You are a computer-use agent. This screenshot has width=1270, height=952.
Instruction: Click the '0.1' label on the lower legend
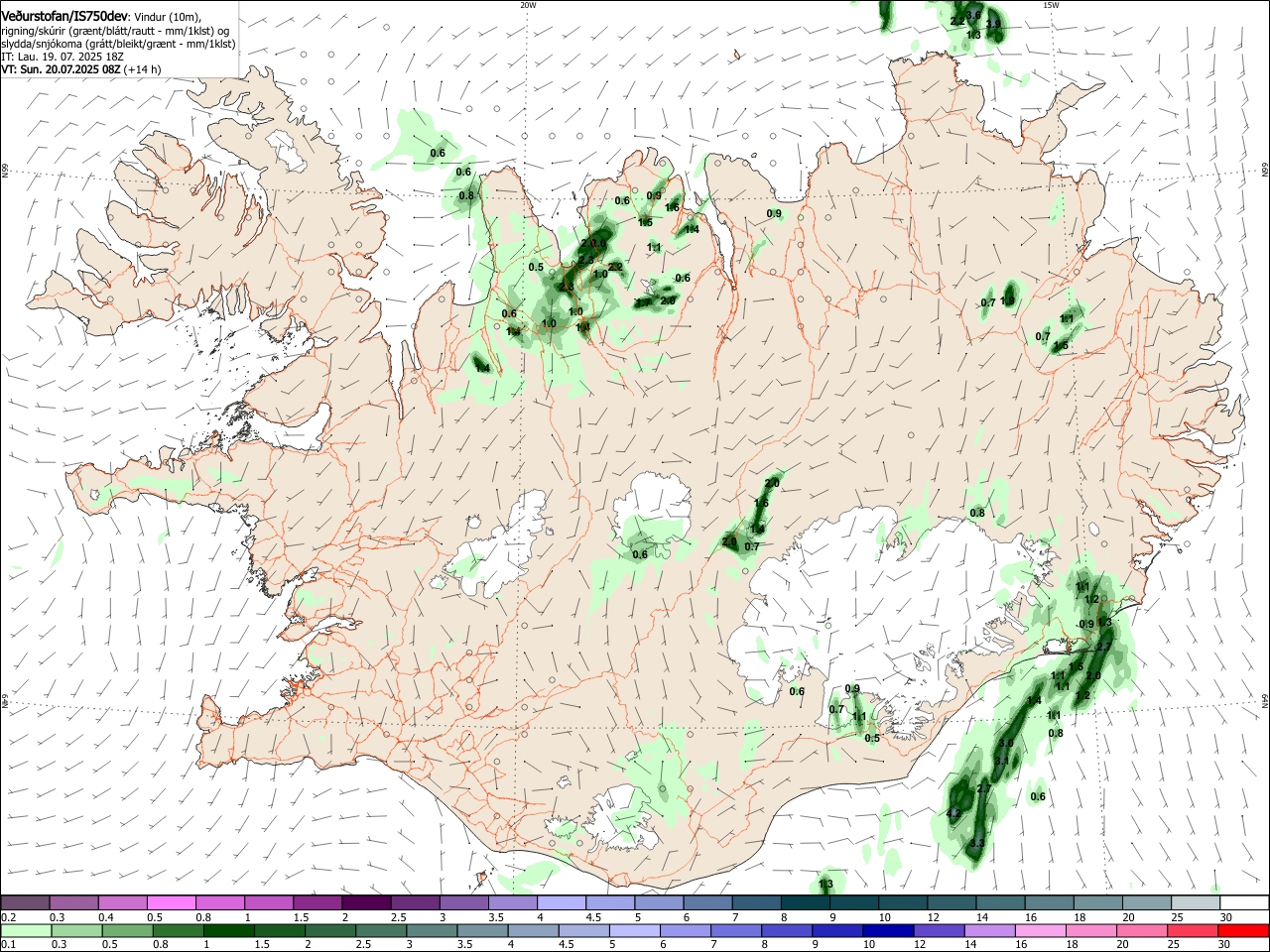(8, 945)
